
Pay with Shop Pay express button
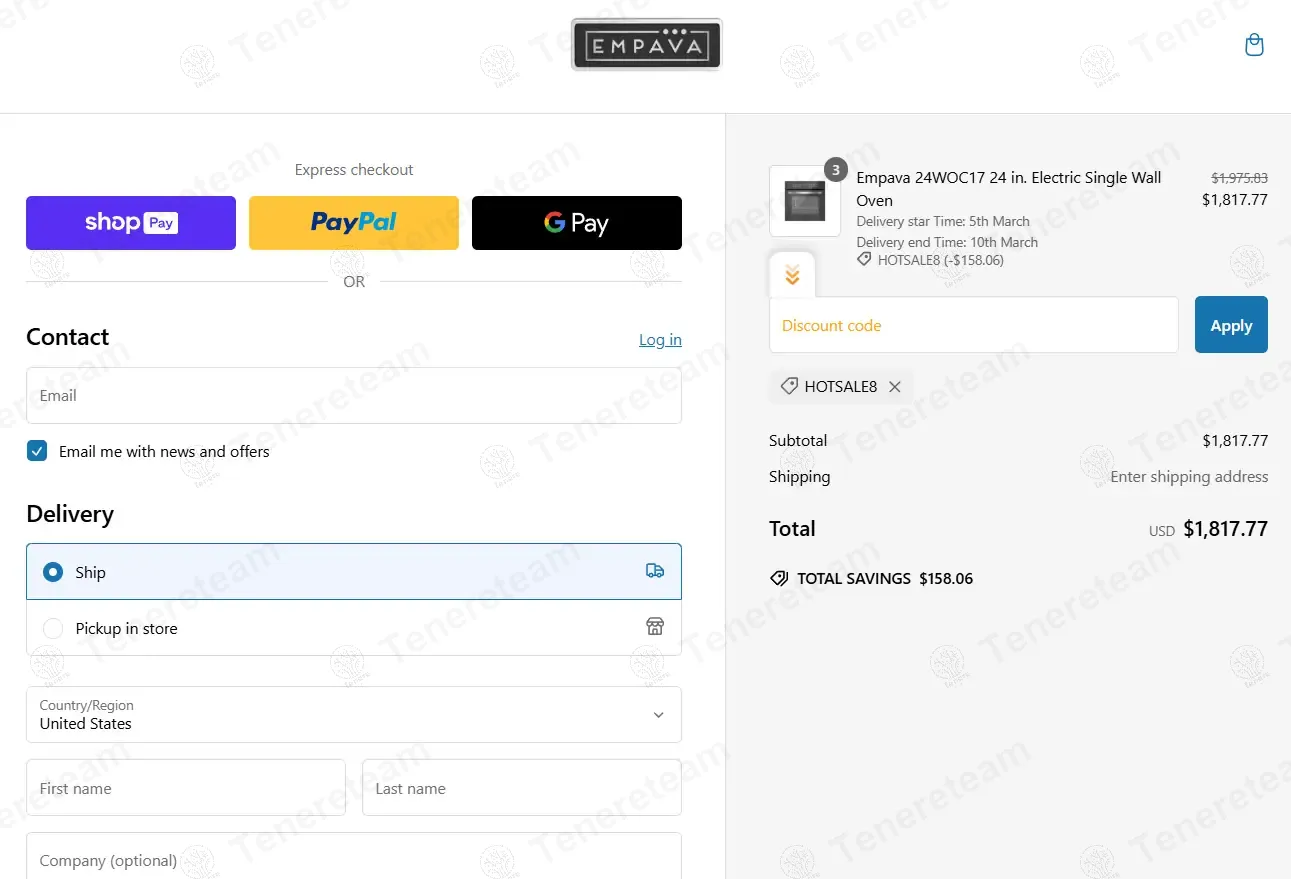click(x=131, y=223)
